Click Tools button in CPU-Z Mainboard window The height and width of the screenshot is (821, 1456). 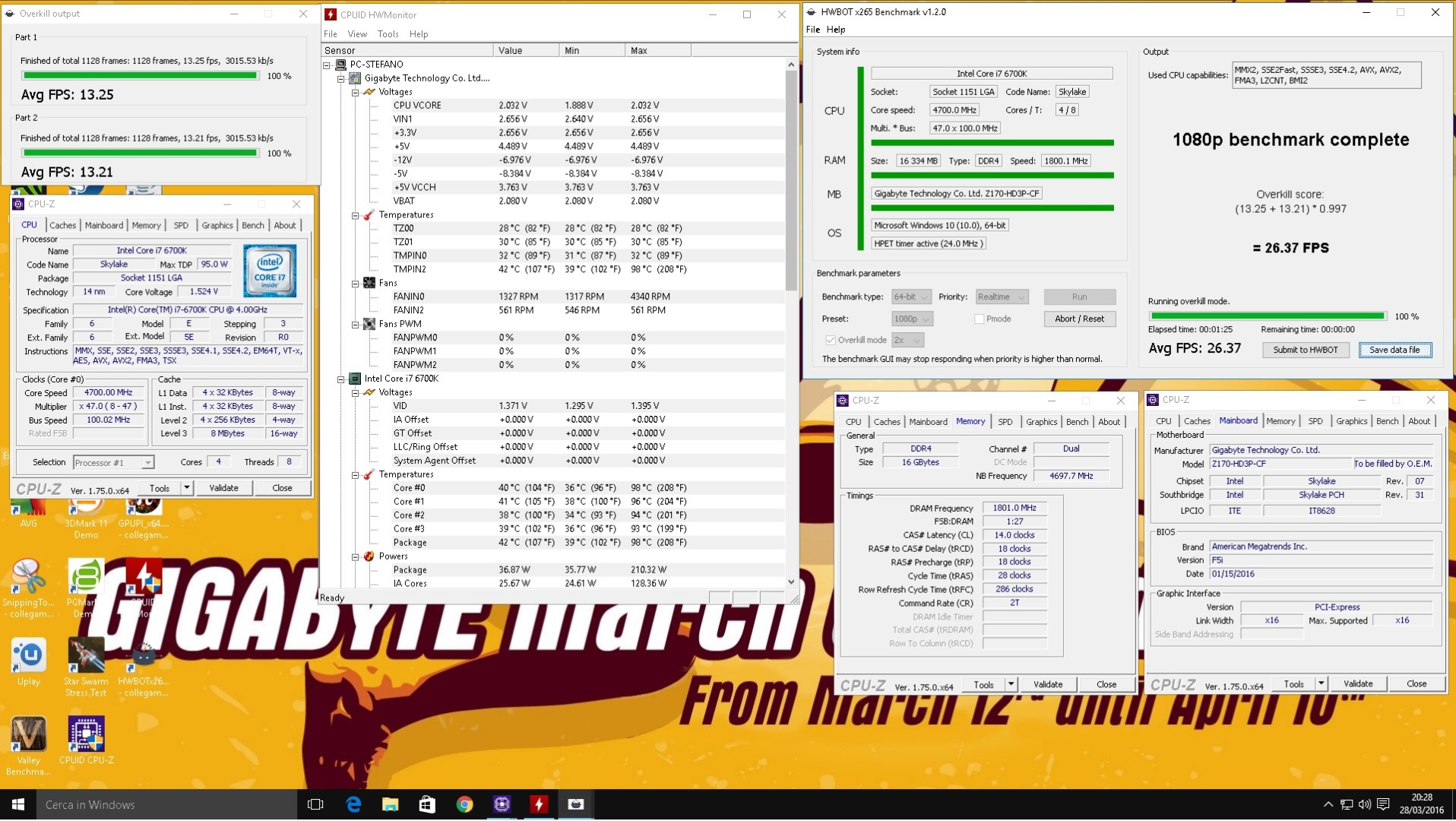(x=1293, y=684)
